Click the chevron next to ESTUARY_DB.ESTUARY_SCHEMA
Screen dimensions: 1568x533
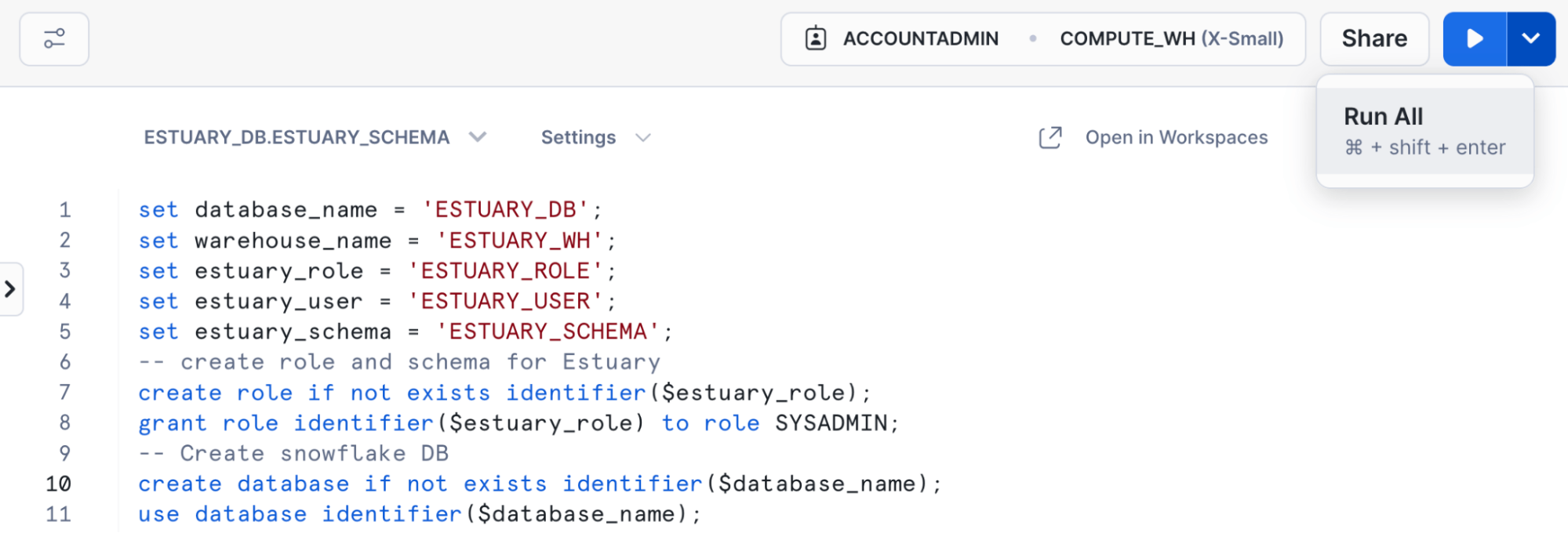tap(478, 137)
